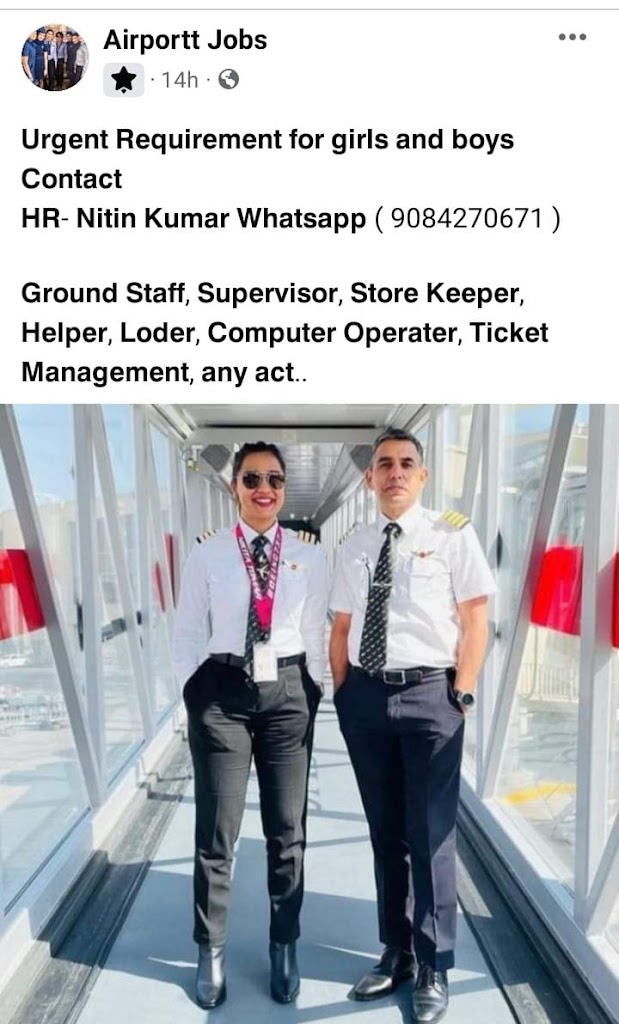
Task: Open the photo of two pilots
Action: point(310,714)
